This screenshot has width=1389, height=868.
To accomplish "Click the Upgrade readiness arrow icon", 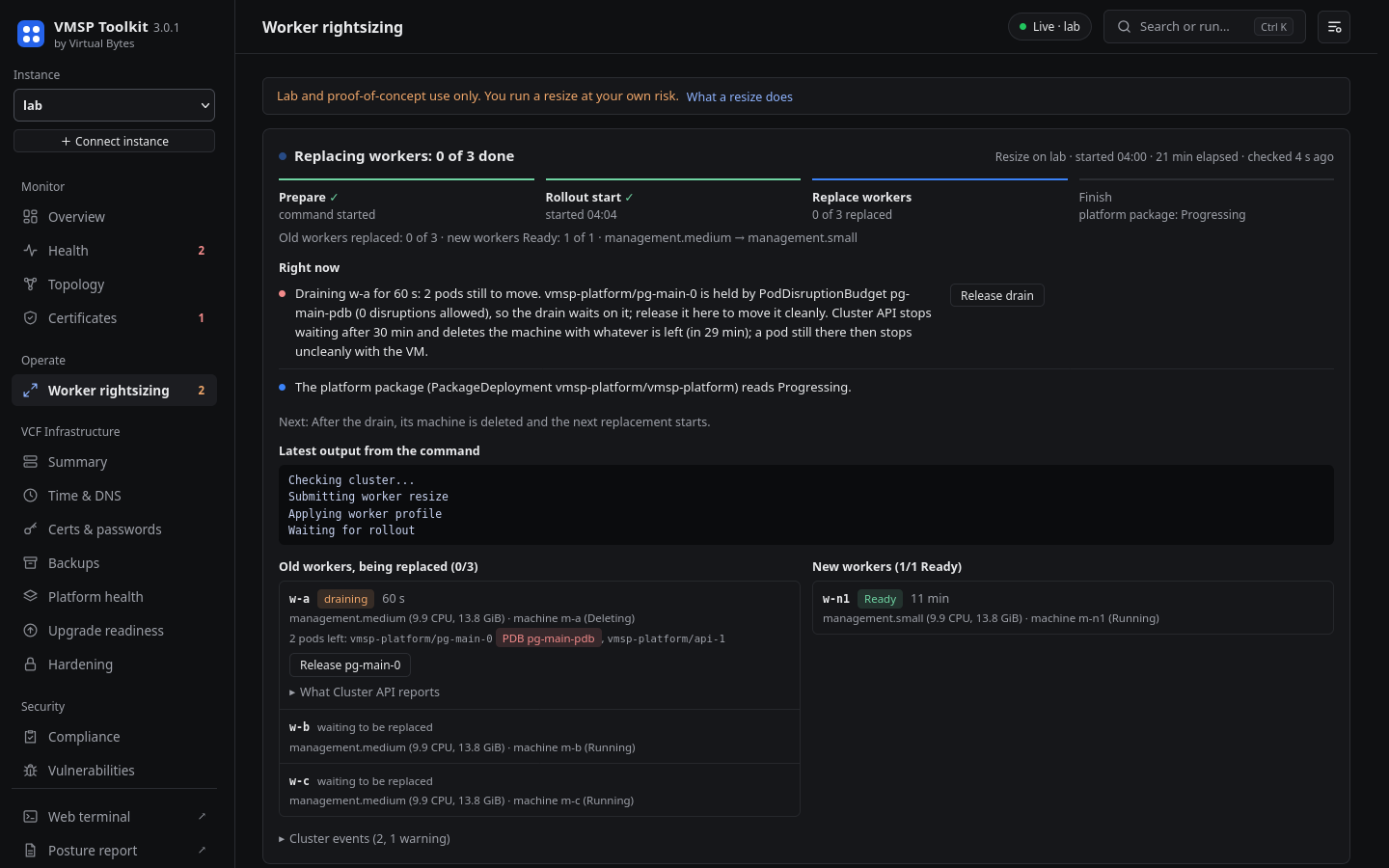I will 31,631.
